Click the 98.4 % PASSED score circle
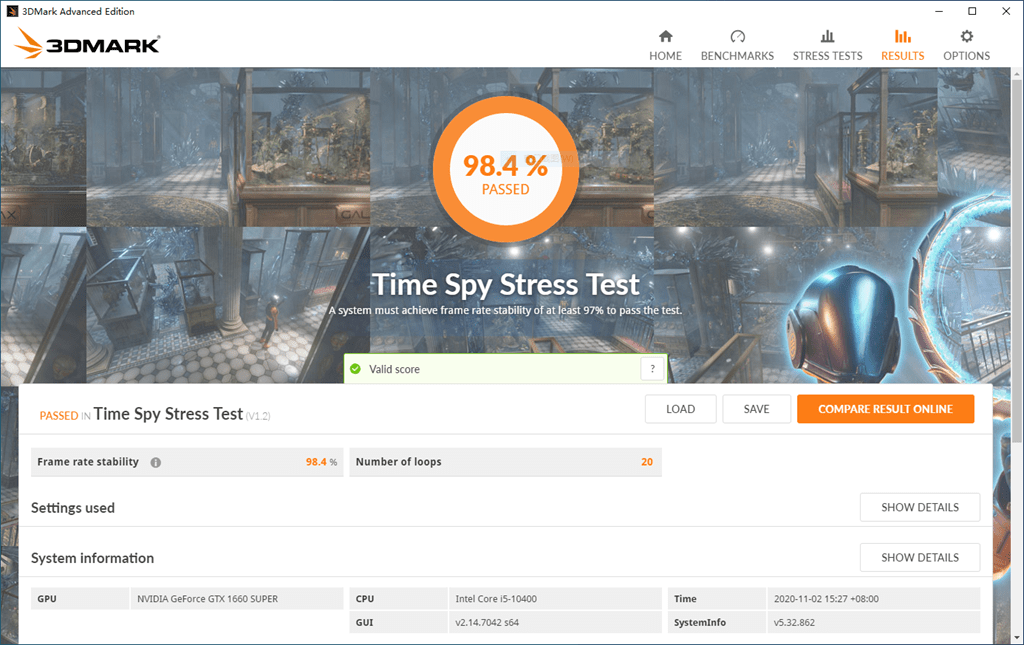Screen dimensions: 1024x645 (505, 169)
